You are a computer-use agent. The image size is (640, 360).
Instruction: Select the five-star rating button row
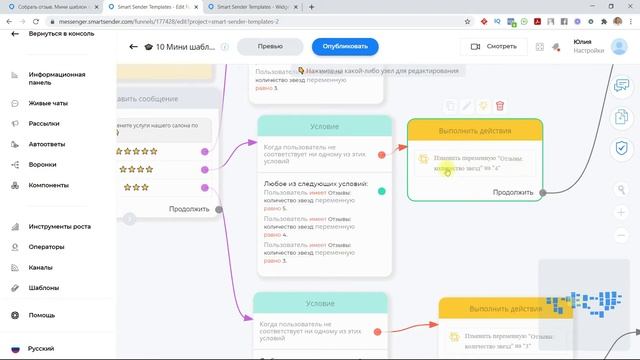point(162,151)
